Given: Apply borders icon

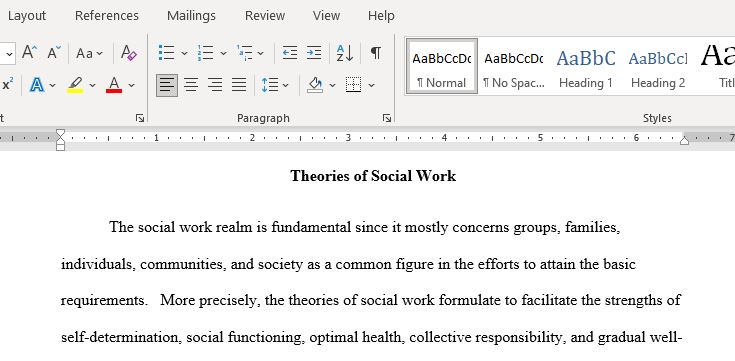Looking at the screenshot, I should coord(354,85).
